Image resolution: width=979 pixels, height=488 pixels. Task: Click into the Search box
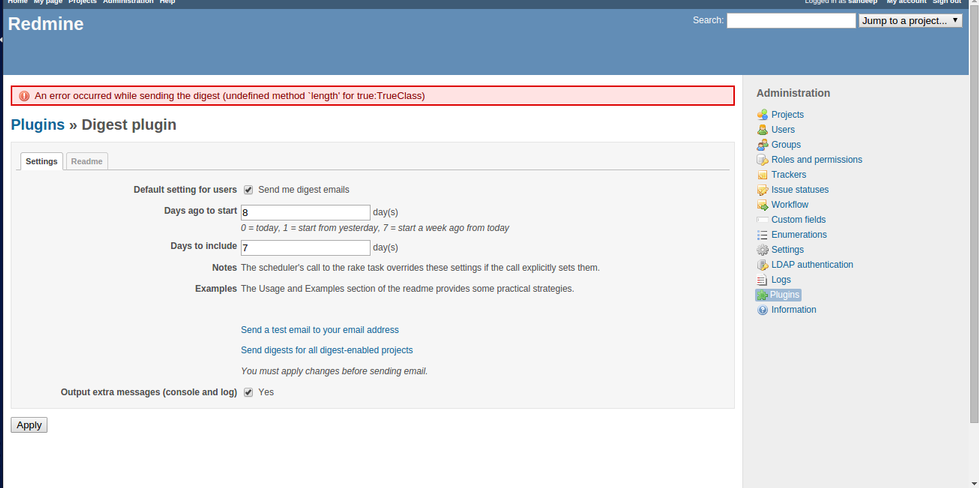[790, 20]
